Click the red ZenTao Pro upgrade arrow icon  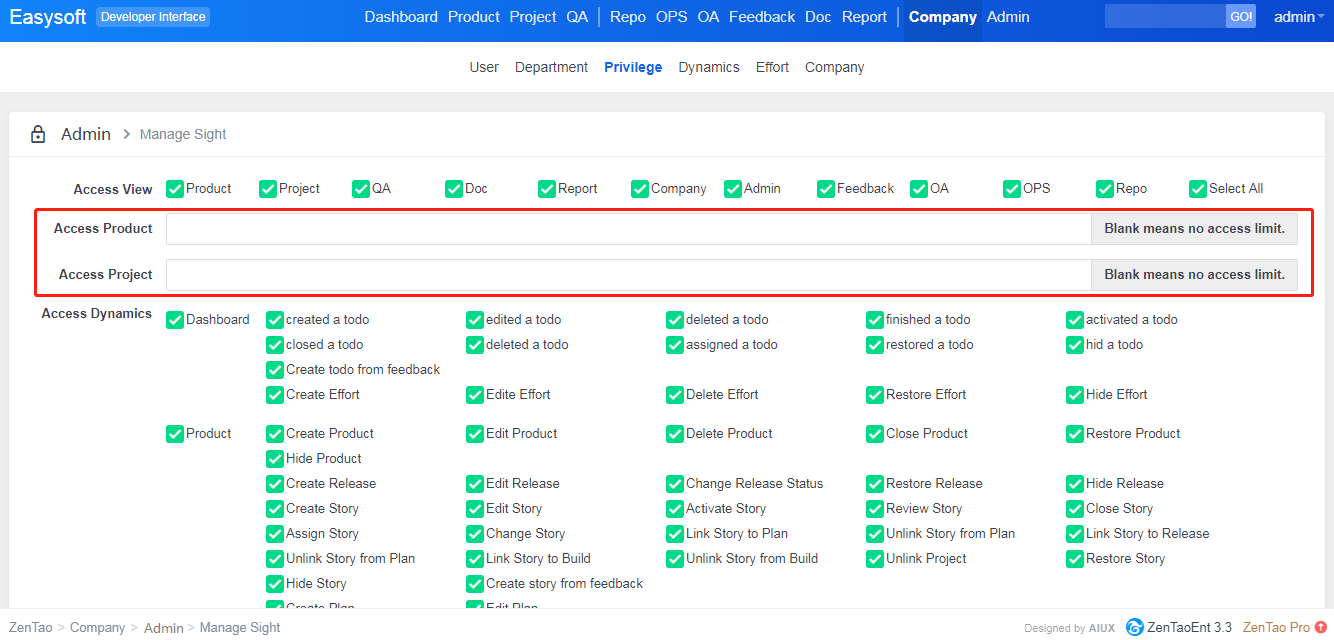(x=1321, y=627)
